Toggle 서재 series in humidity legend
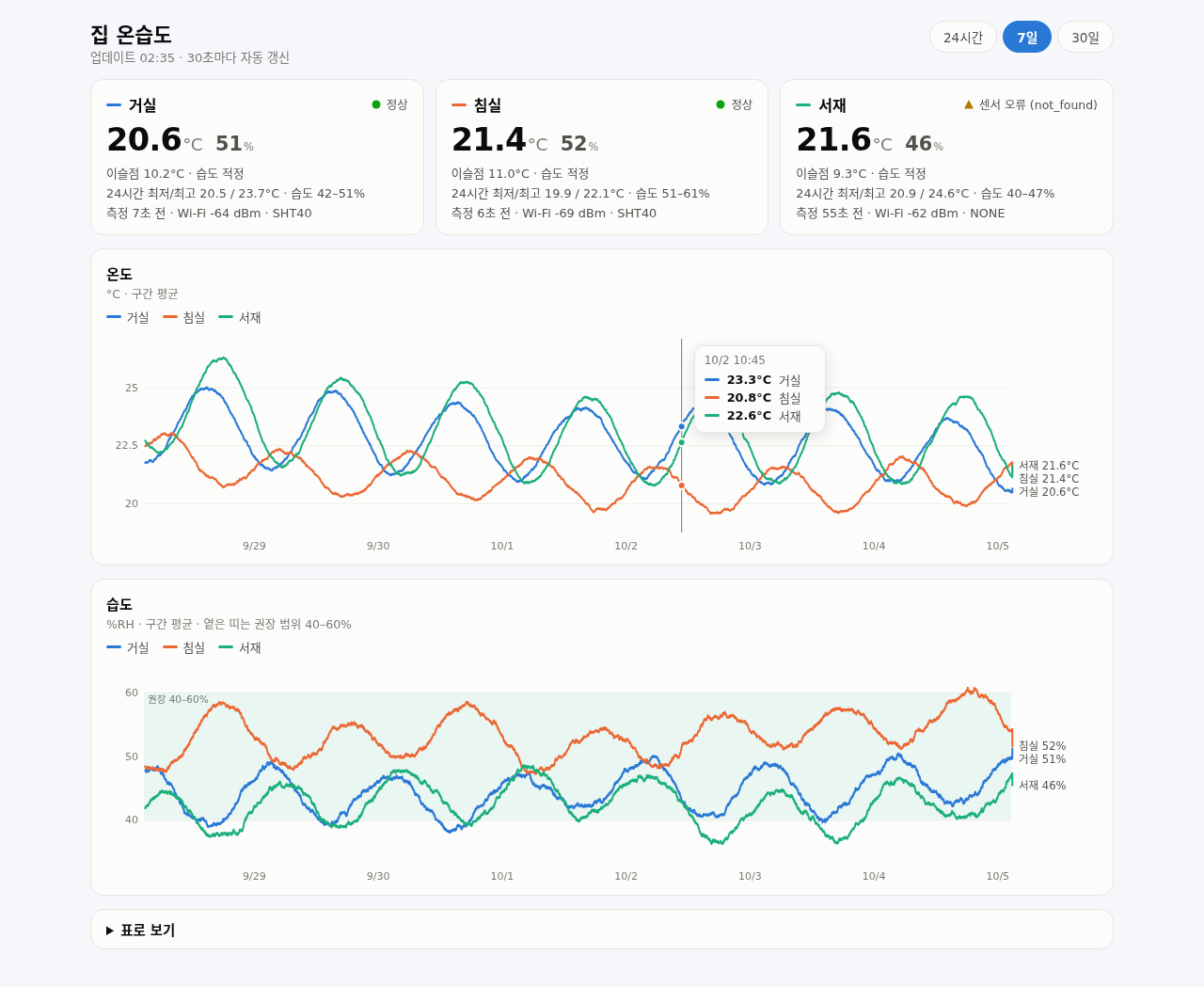This screenshot has height=987, width=1204. (240, 647)
